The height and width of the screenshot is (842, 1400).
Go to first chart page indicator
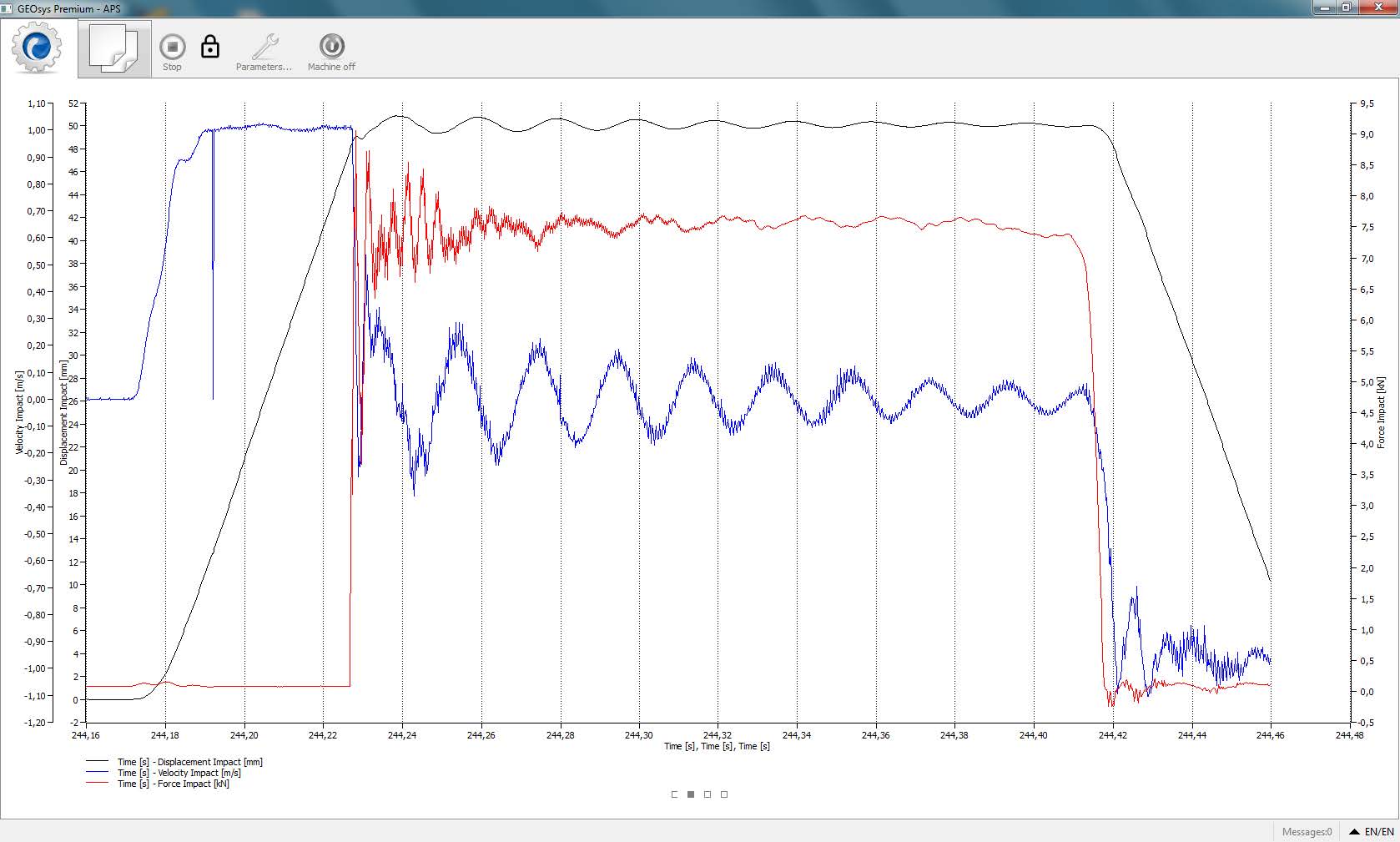tap(674, 794)
